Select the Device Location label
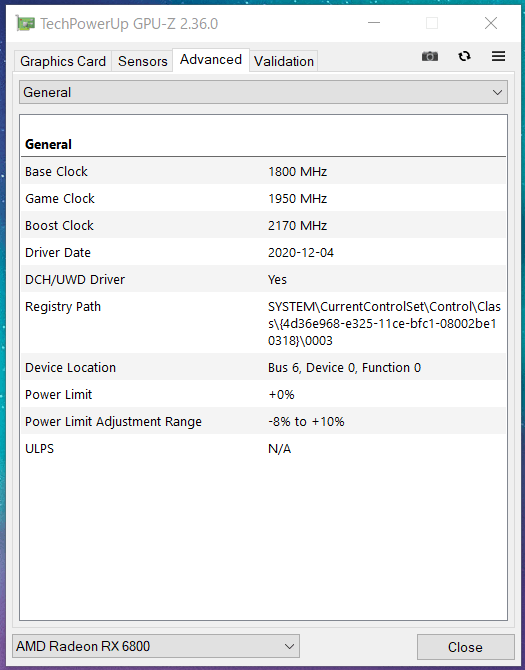Screen dimensions: 525x670 [70, 367]
